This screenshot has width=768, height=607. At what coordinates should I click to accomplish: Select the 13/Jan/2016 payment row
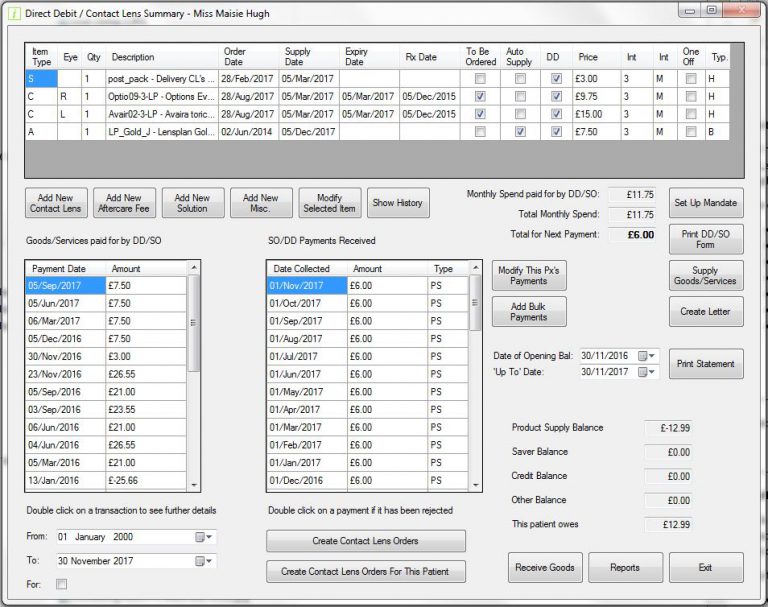point(106,481)
